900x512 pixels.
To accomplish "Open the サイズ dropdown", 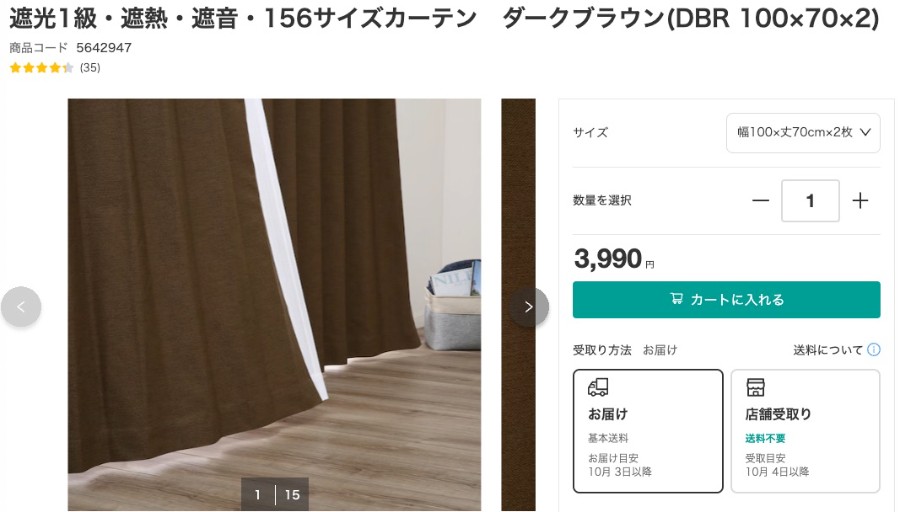I will click(x=803, y=133).
